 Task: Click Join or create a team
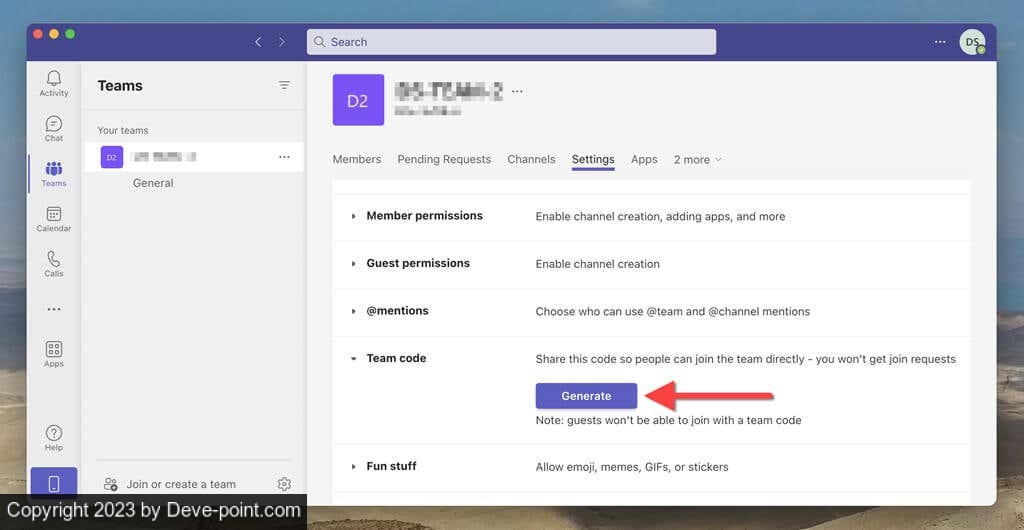[x=180, y=485]
